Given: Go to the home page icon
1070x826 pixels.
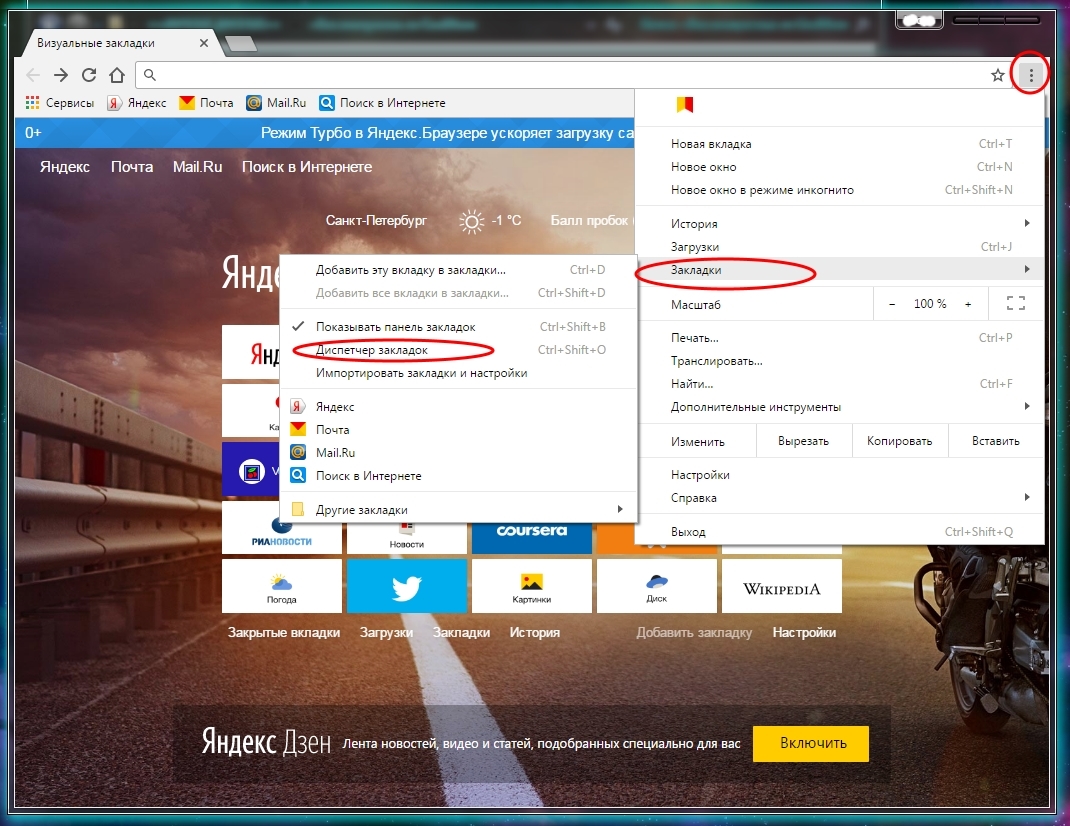Looking at the screenshot, I should click(117, 75).
